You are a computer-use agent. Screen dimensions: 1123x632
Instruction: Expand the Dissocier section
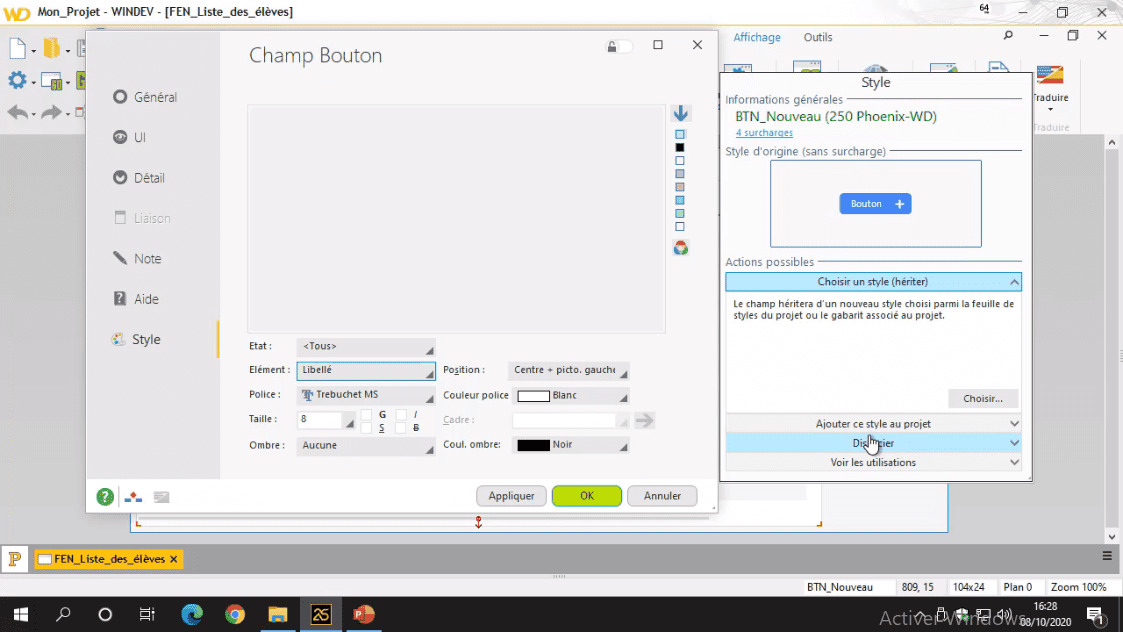[873, 443]
